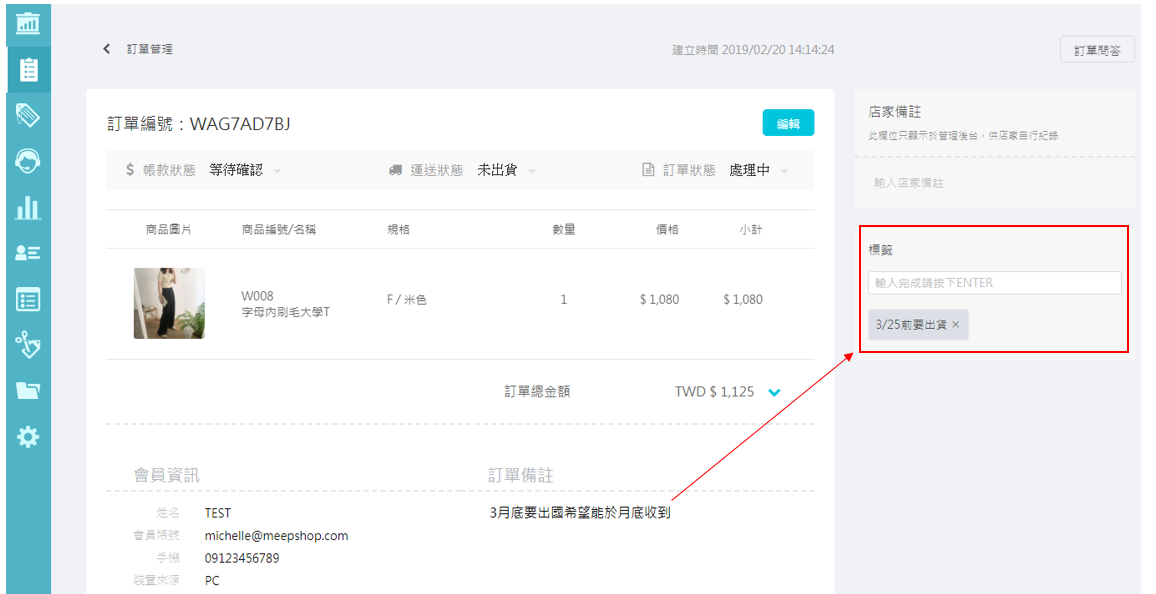Click the W008 product thumbnail image
Image resolution: width=1156 pixels, height=594 pixels.
[x=169, y=303]
